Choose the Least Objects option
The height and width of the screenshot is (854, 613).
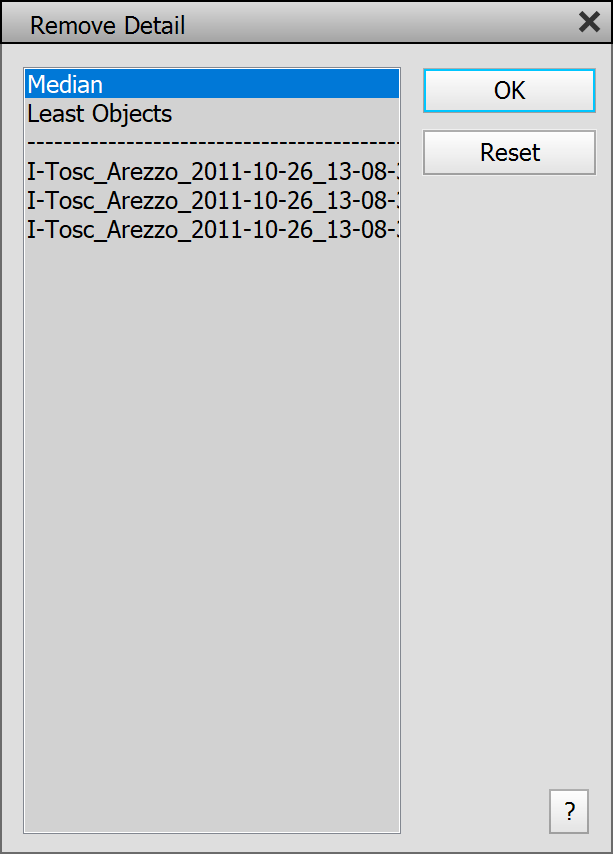[x=100, y=114]
